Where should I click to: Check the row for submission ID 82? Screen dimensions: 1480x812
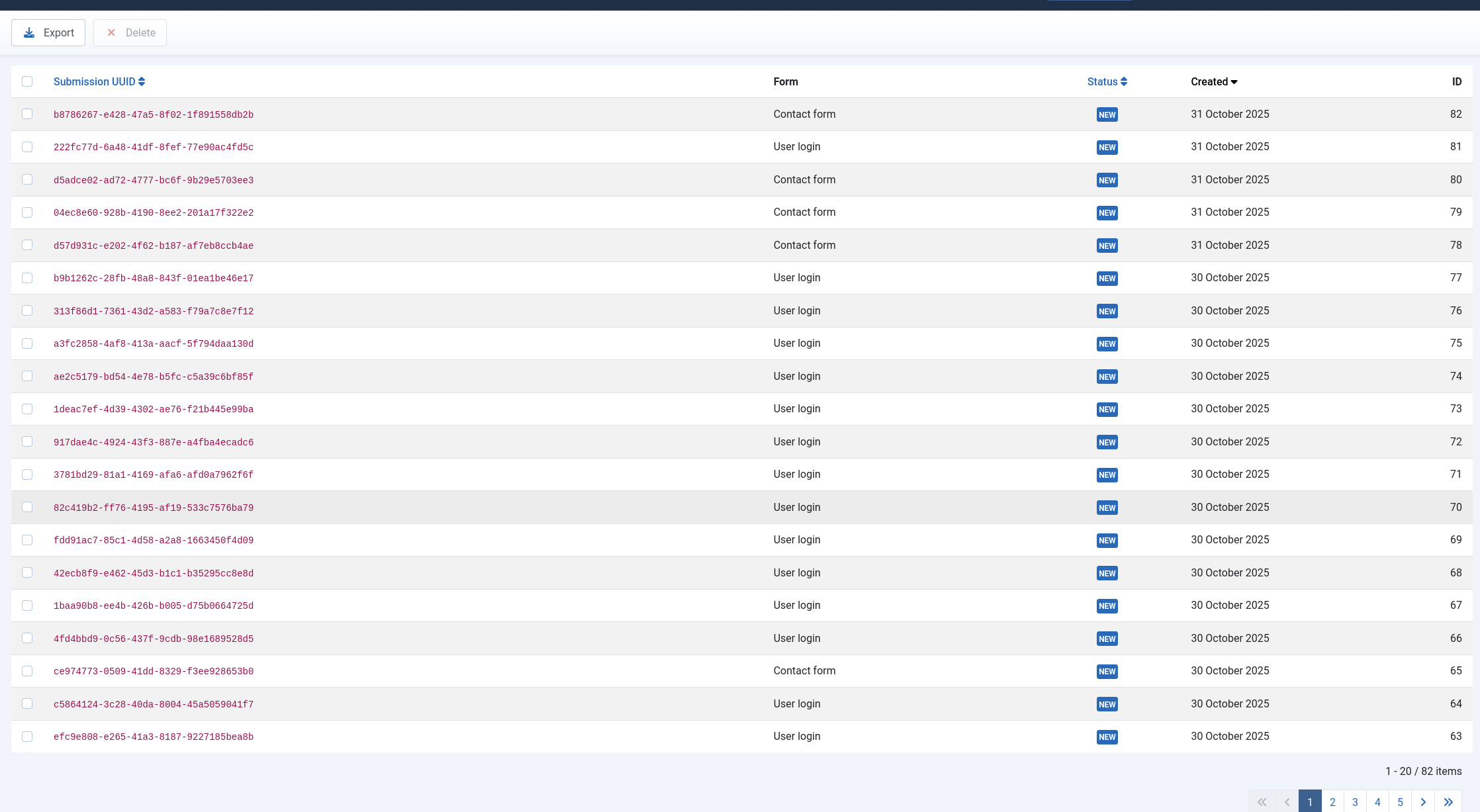tap(27, 114)
